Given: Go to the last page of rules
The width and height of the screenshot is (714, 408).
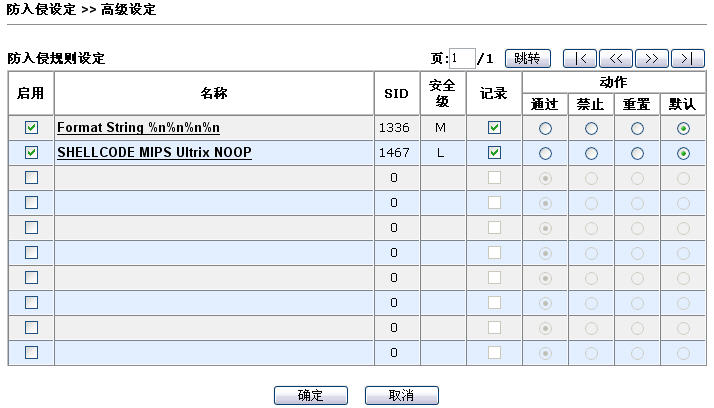Looking at the screenshot, I should [687, 58].
